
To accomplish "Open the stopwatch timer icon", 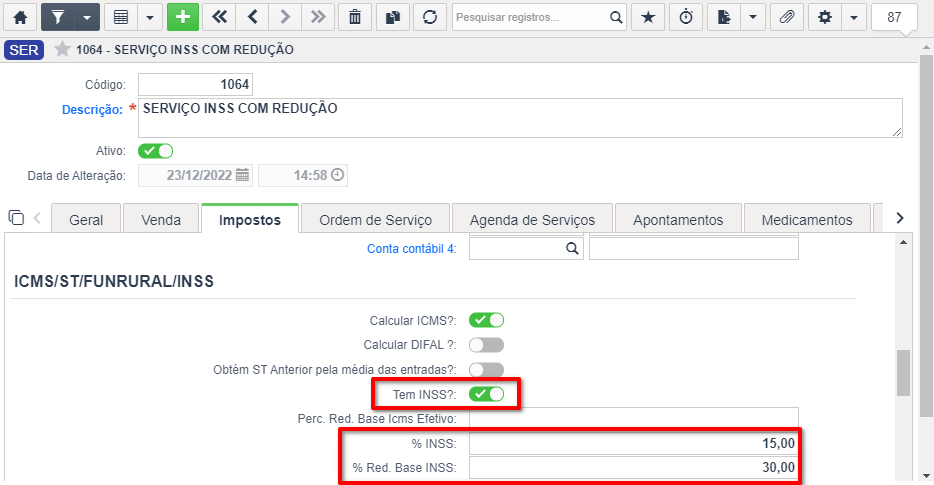I will 686,17.
